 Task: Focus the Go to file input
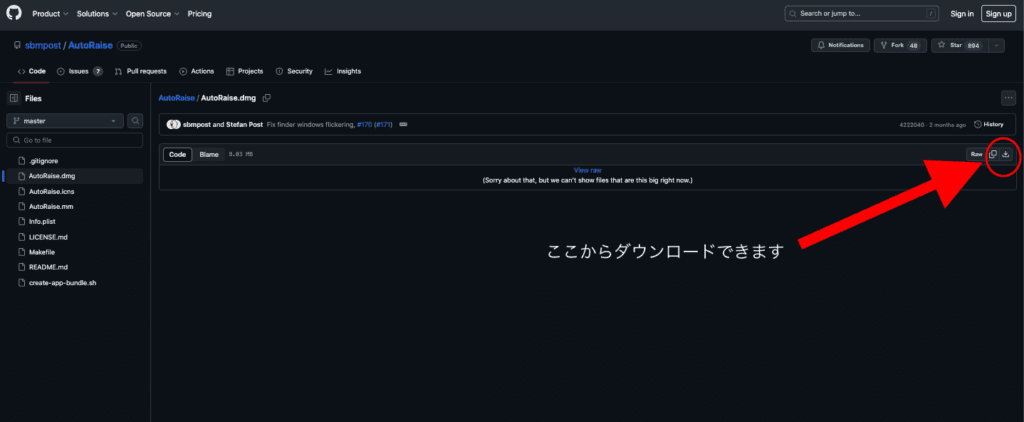coord(74,140)
